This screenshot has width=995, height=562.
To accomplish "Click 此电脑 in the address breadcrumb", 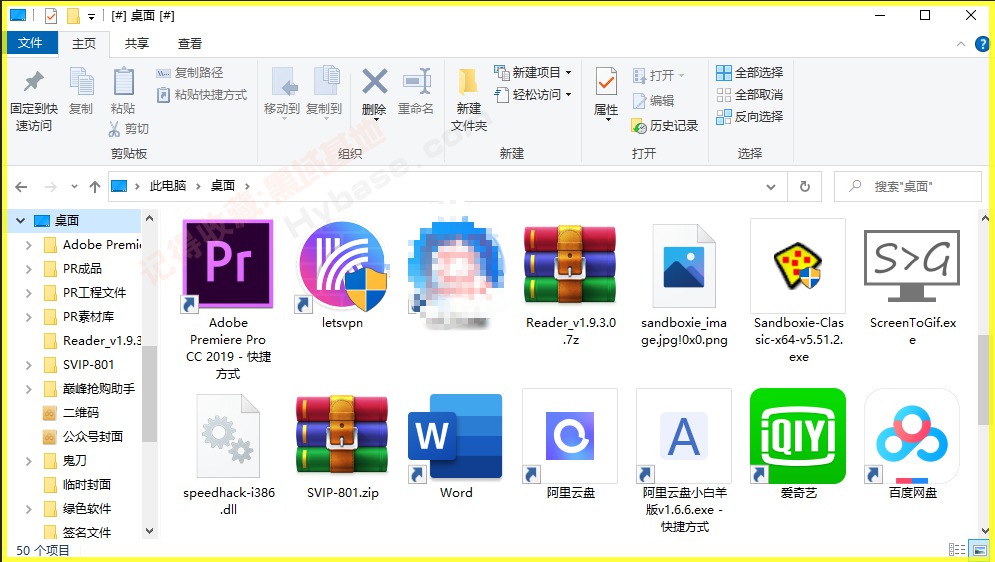I will click(x=168, y=186).
